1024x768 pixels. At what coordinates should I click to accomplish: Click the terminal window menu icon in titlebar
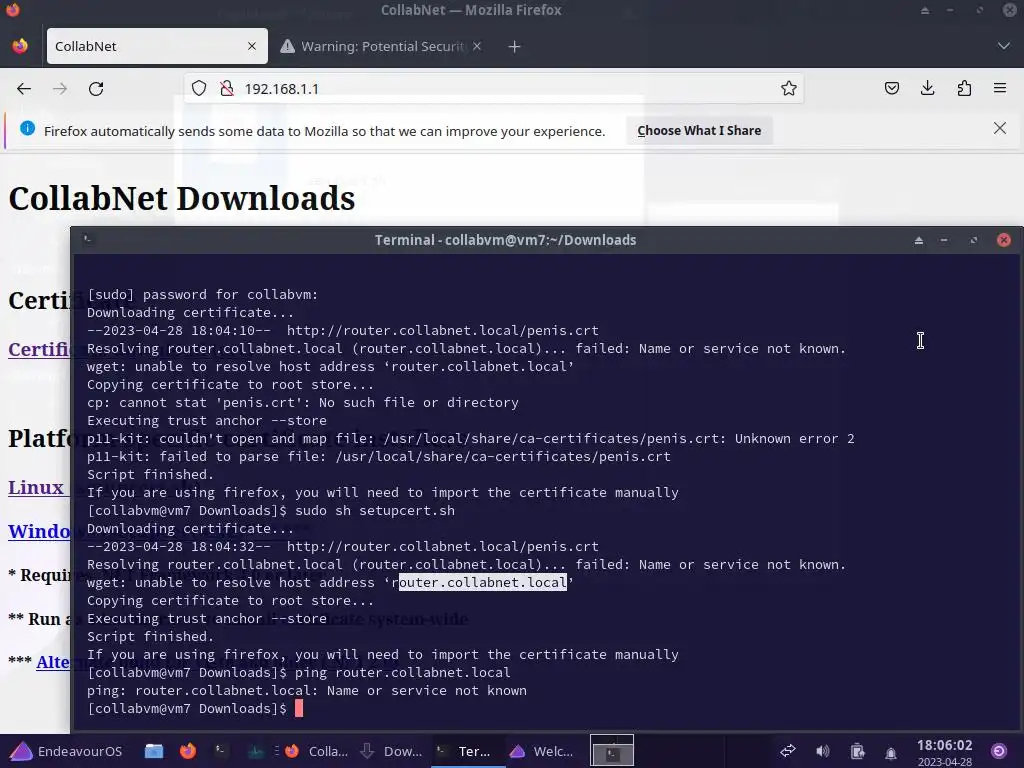click(x=87, y=240)
